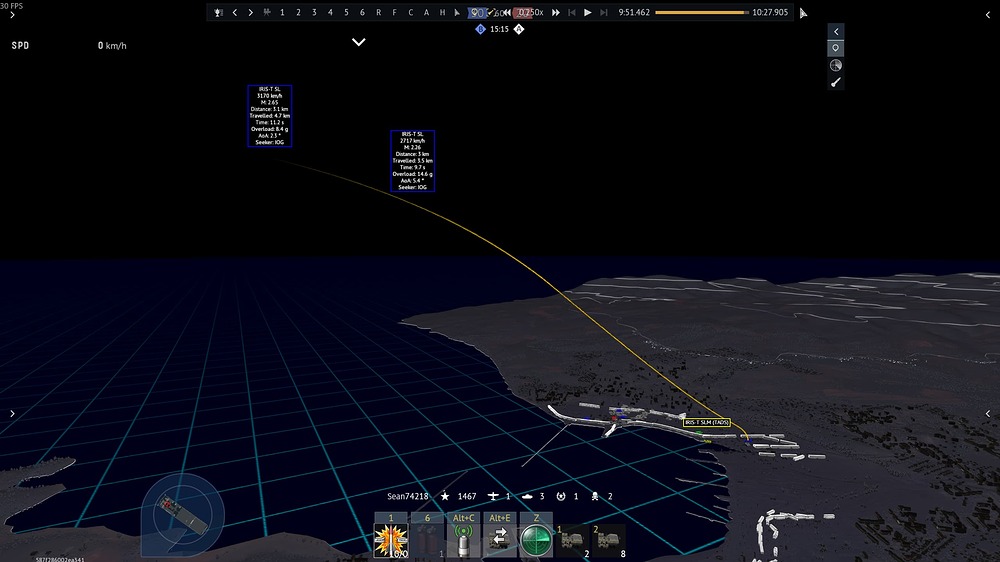Speed up replay with fast-forward button

pos(555,12)
